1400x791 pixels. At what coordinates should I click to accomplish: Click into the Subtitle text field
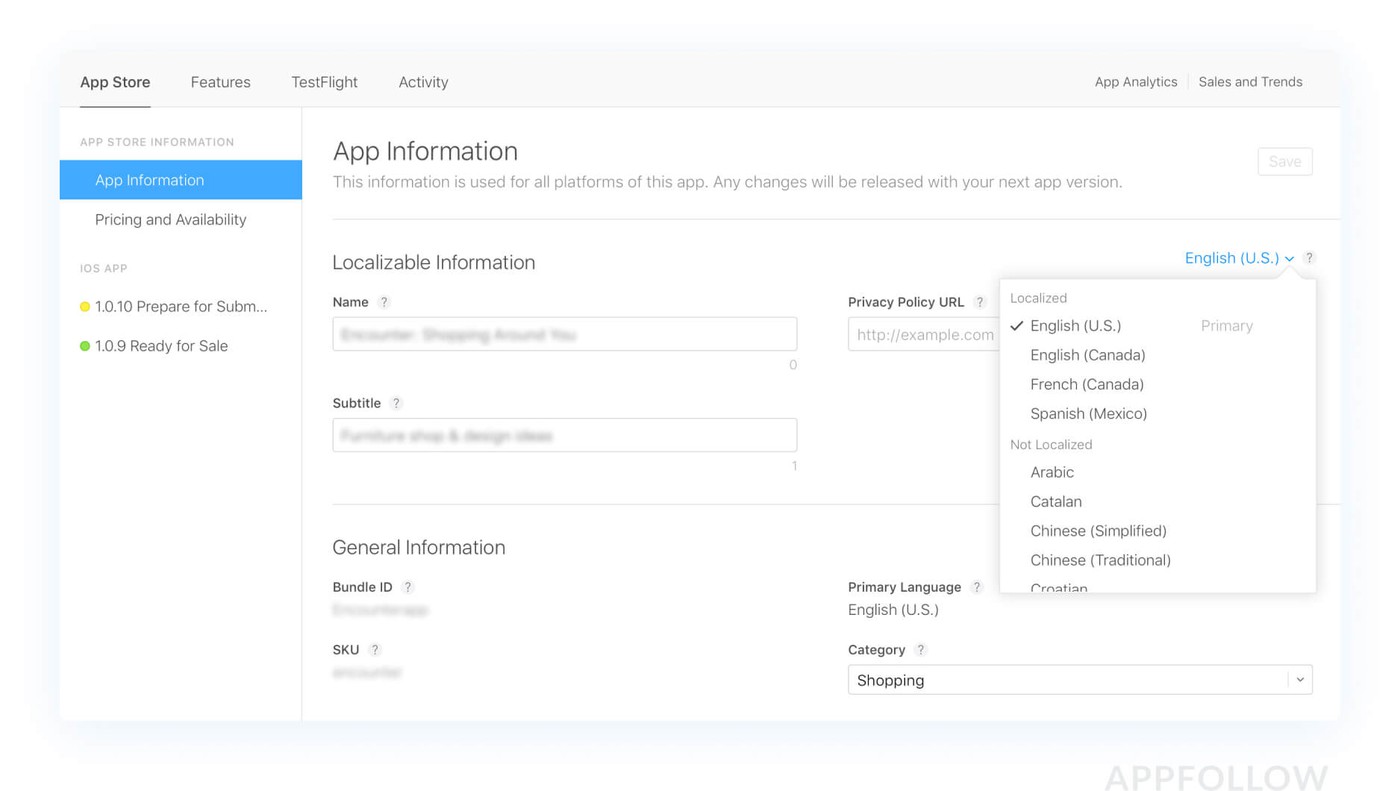click(x=564, y=435)
